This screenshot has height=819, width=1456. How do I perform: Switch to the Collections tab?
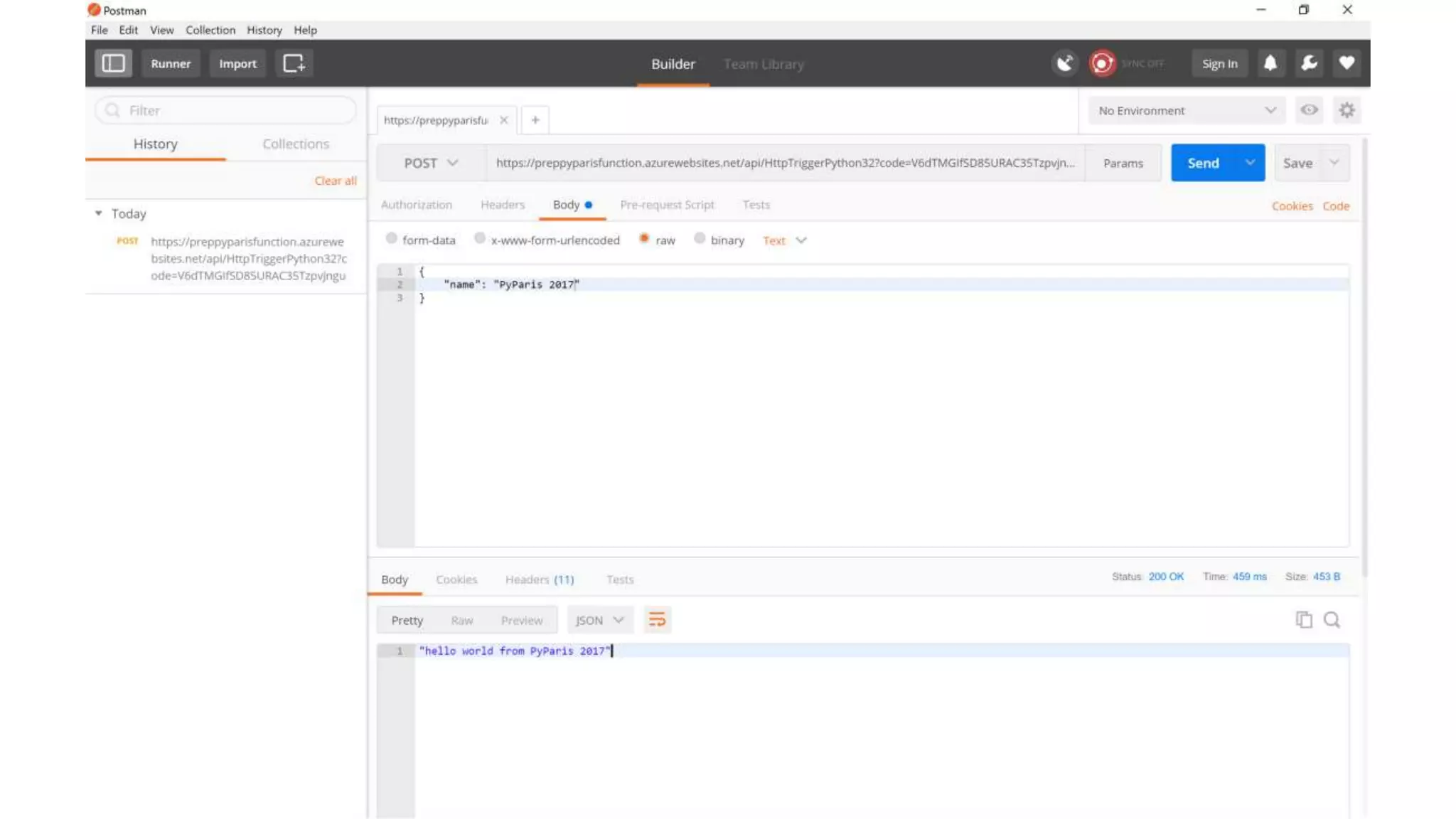pos(296,144)
